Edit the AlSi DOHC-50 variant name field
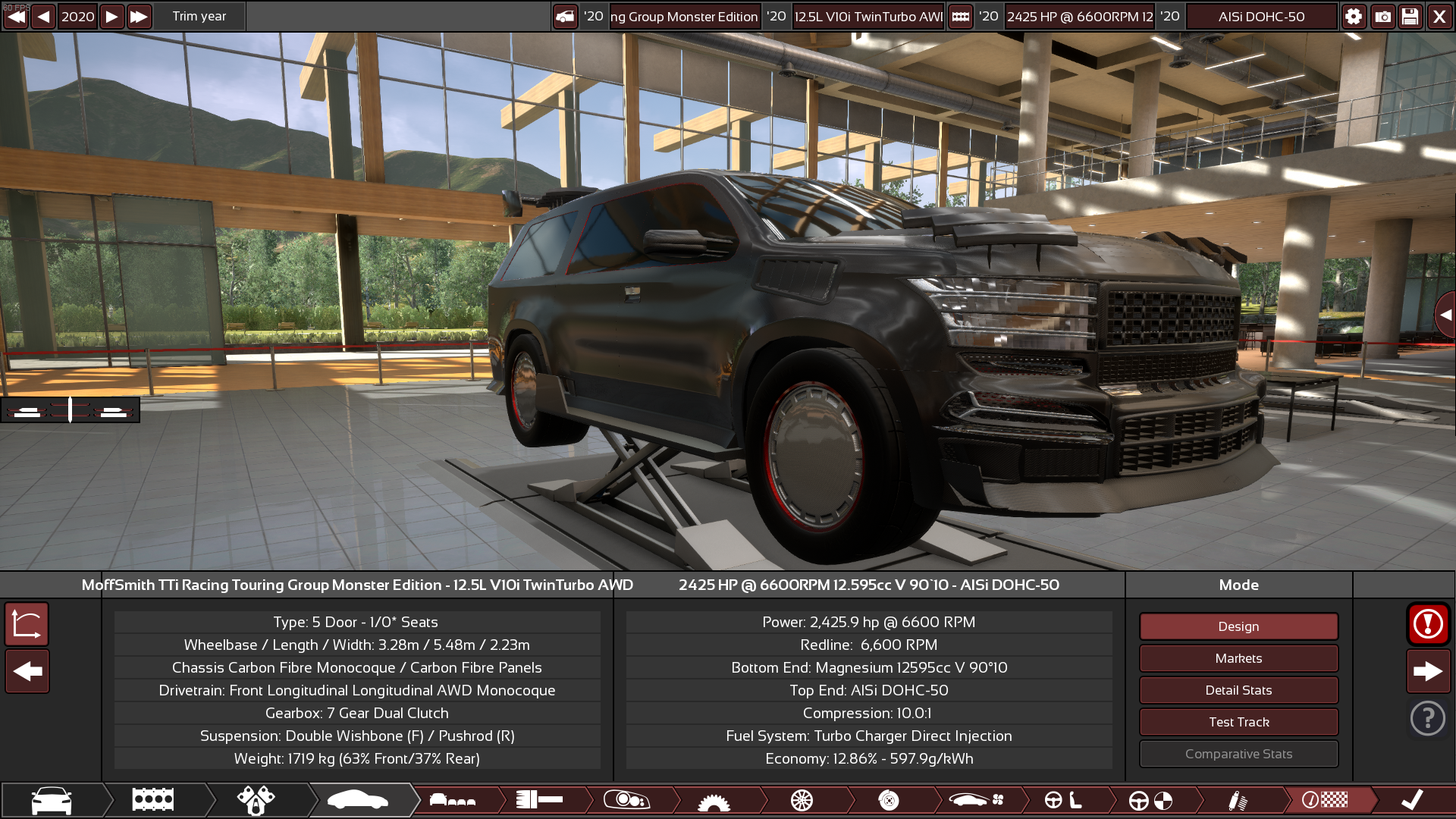Image resolution: width=1456 pixels, height=819 pixels. [1261, 16]
